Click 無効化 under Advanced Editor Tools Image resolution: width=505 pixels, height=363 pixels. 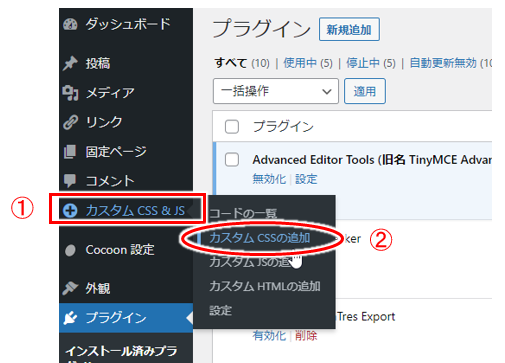coord(269,179)
